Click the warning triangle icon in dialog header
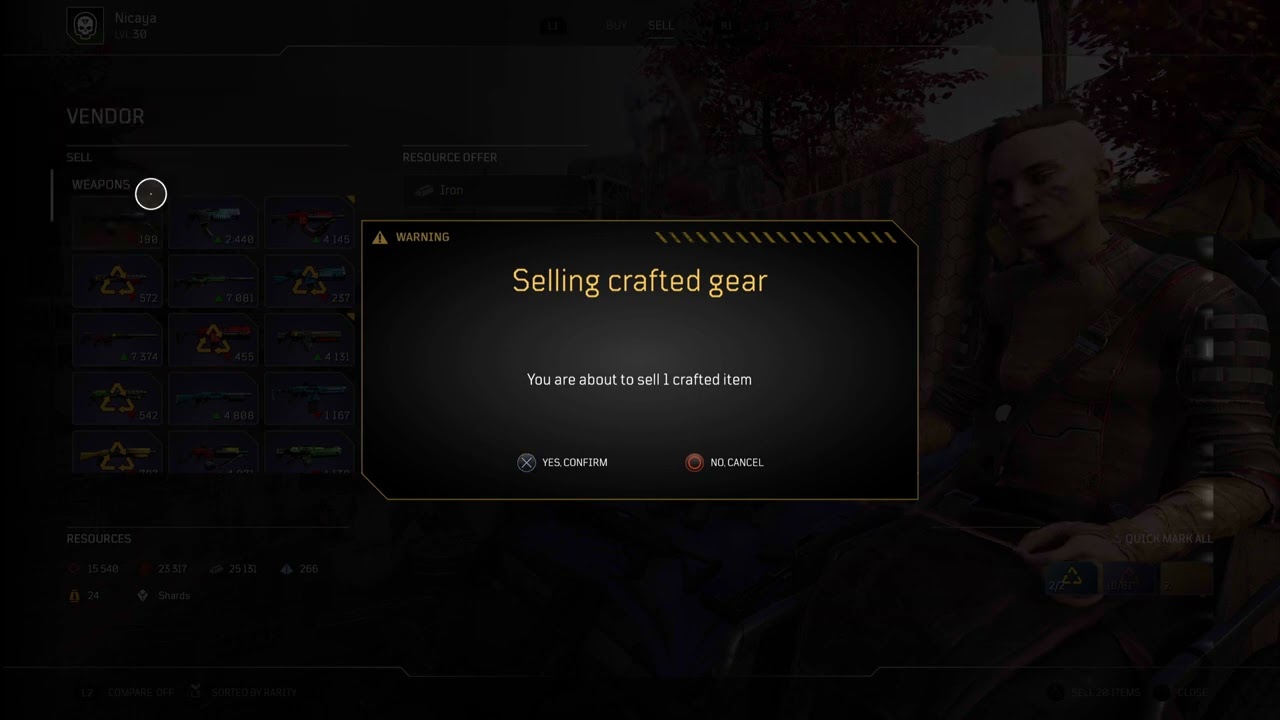1280x720 pixels. [x=380, y=237]
